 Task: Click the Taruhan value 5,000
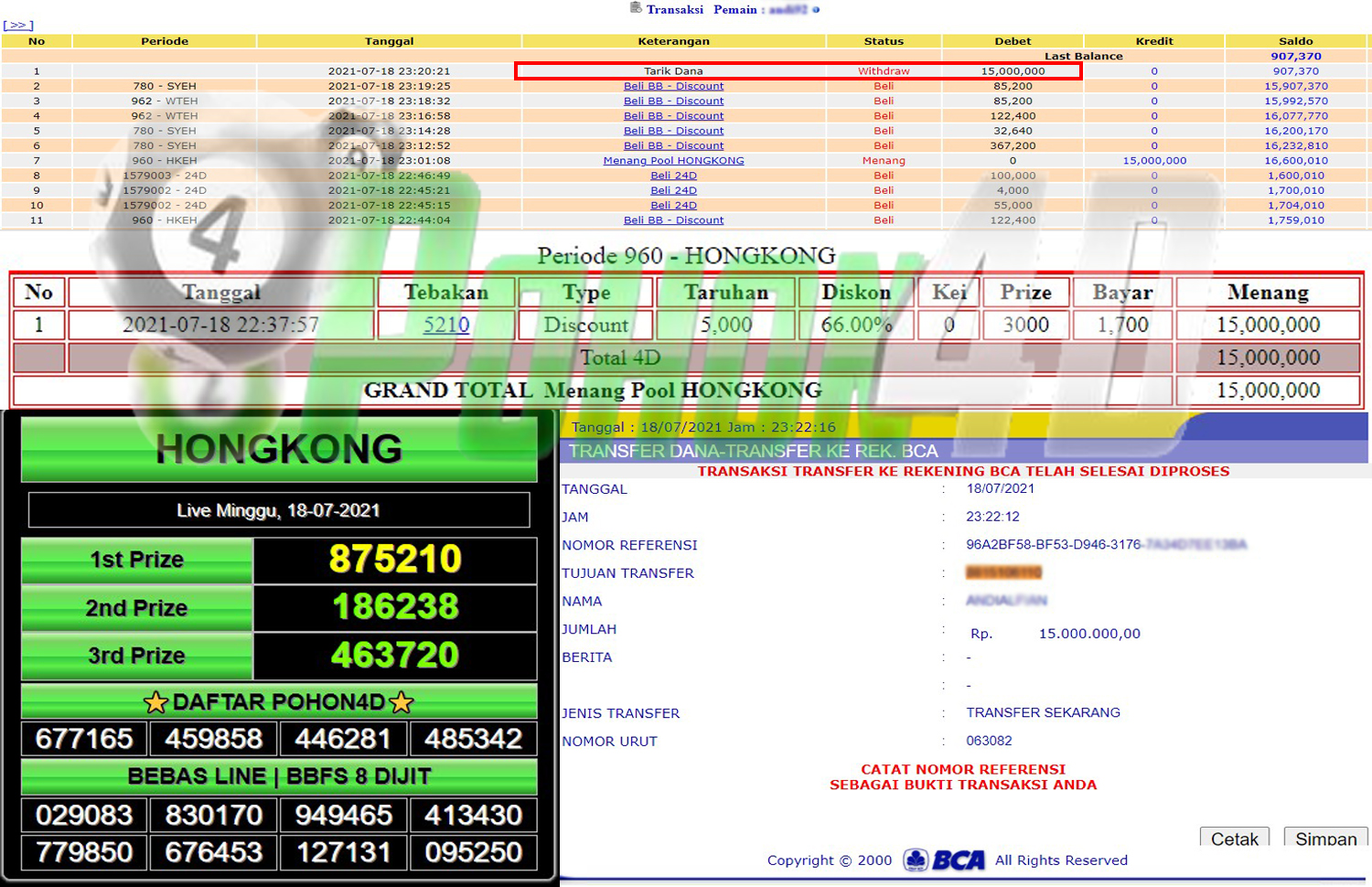726,325
